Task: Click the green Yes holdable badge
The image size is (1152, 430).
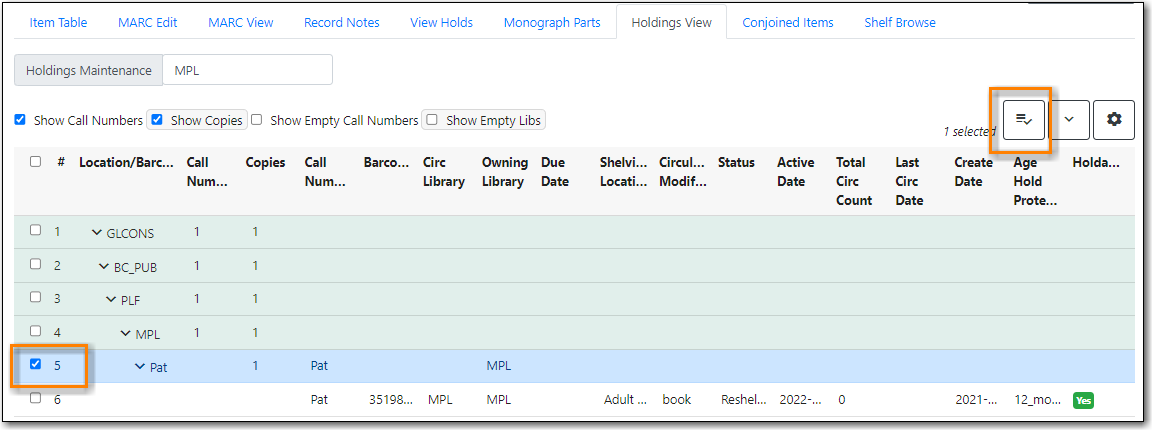Action: point(1083,400)
